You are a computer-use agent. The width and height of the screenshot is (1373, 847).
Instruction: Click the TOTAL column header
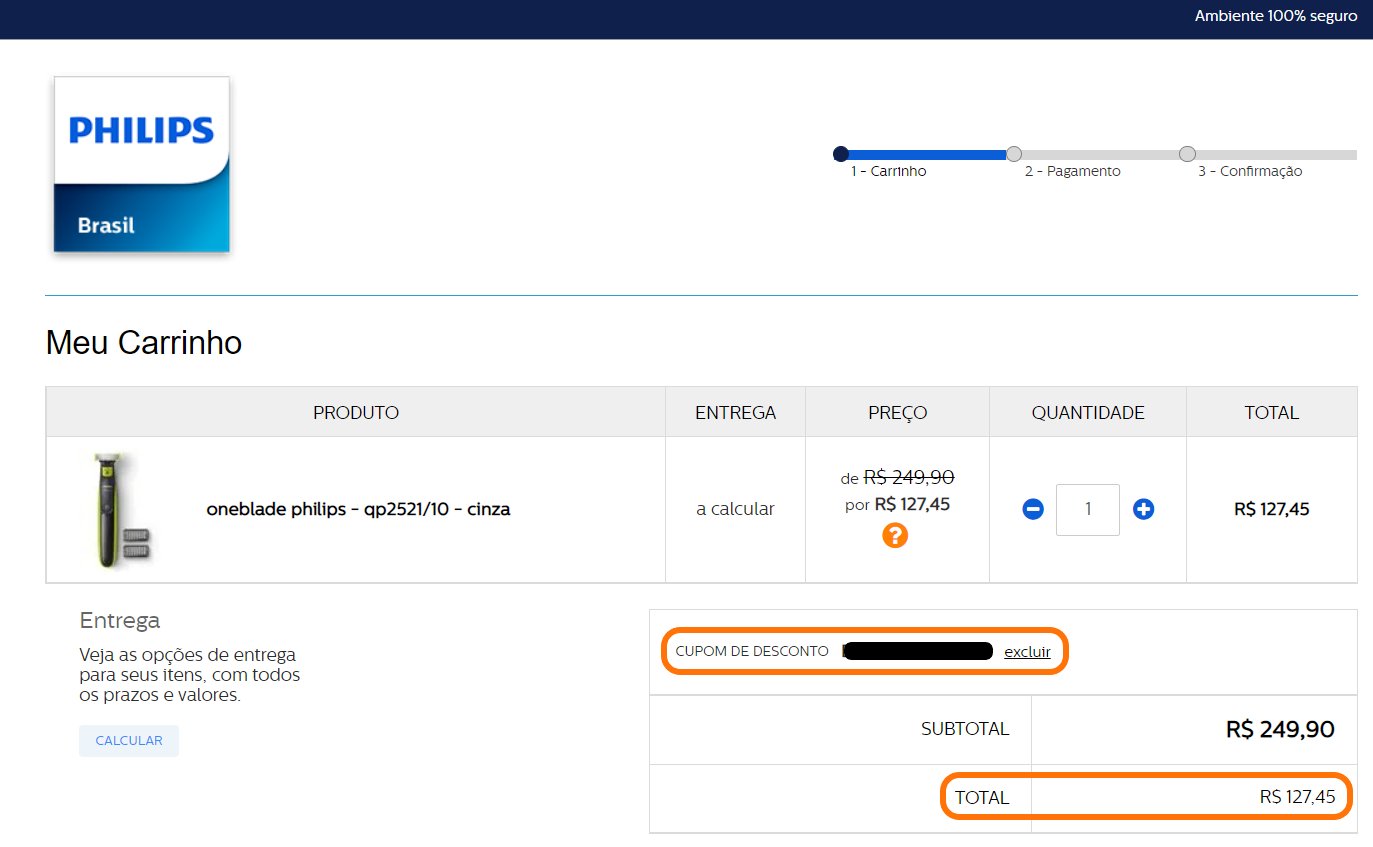click(1272, 412)
